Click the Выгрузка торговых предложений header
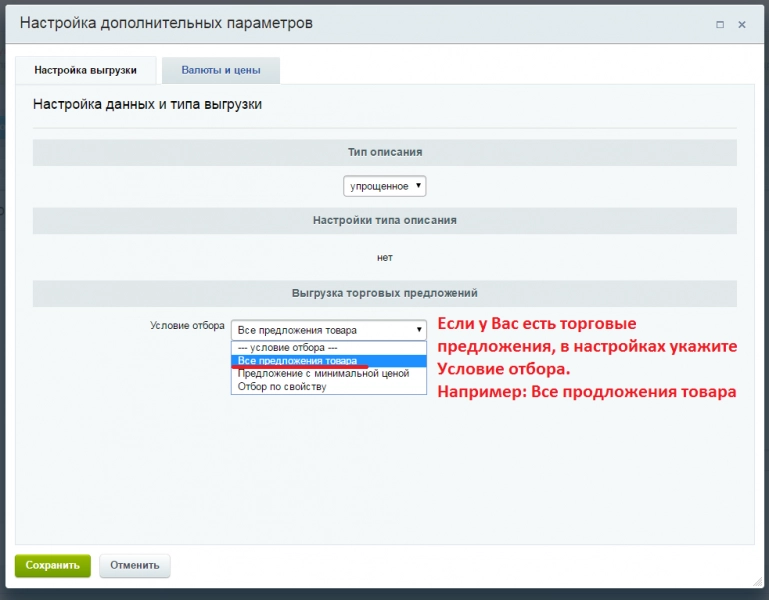This screenshot has width=769, height=600. [x=384, y=293]
